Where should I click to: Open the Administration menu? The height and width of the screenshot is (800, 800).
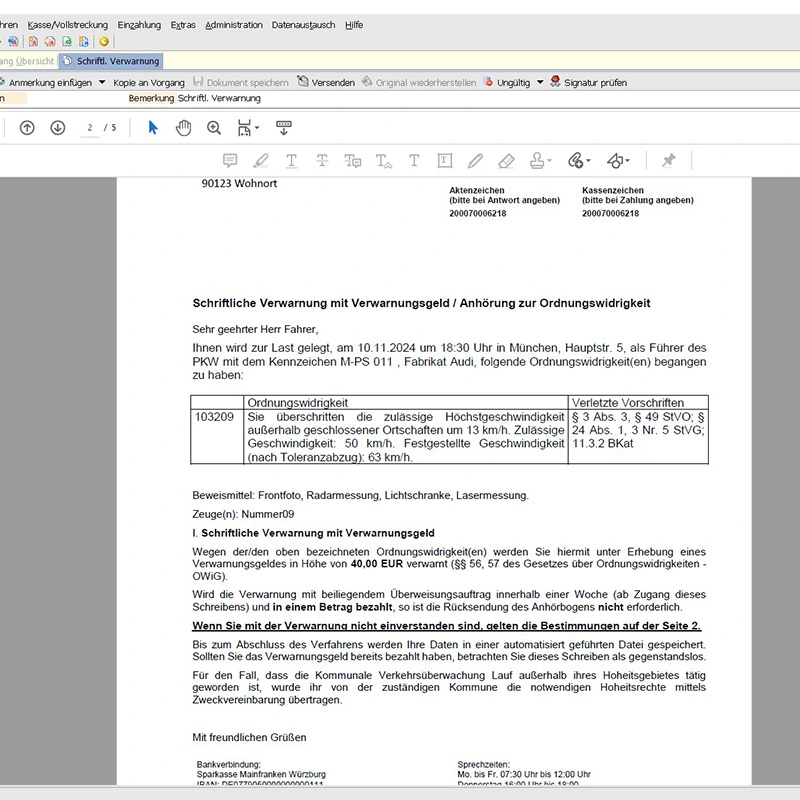pos(234,25)
